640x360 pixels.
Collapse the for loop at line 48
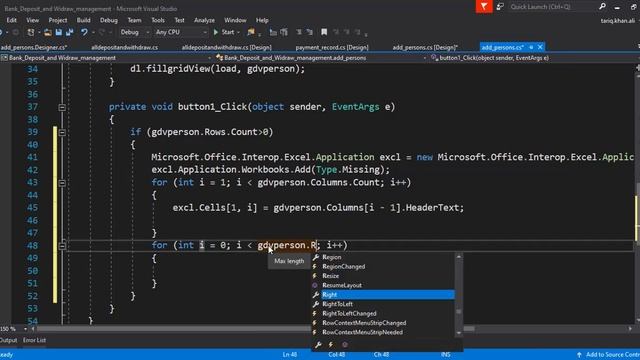tap(62, 246)
